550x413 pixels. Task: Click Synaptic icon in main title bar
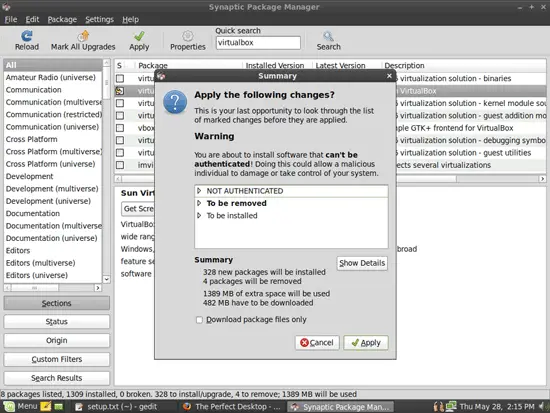point(6,7)
